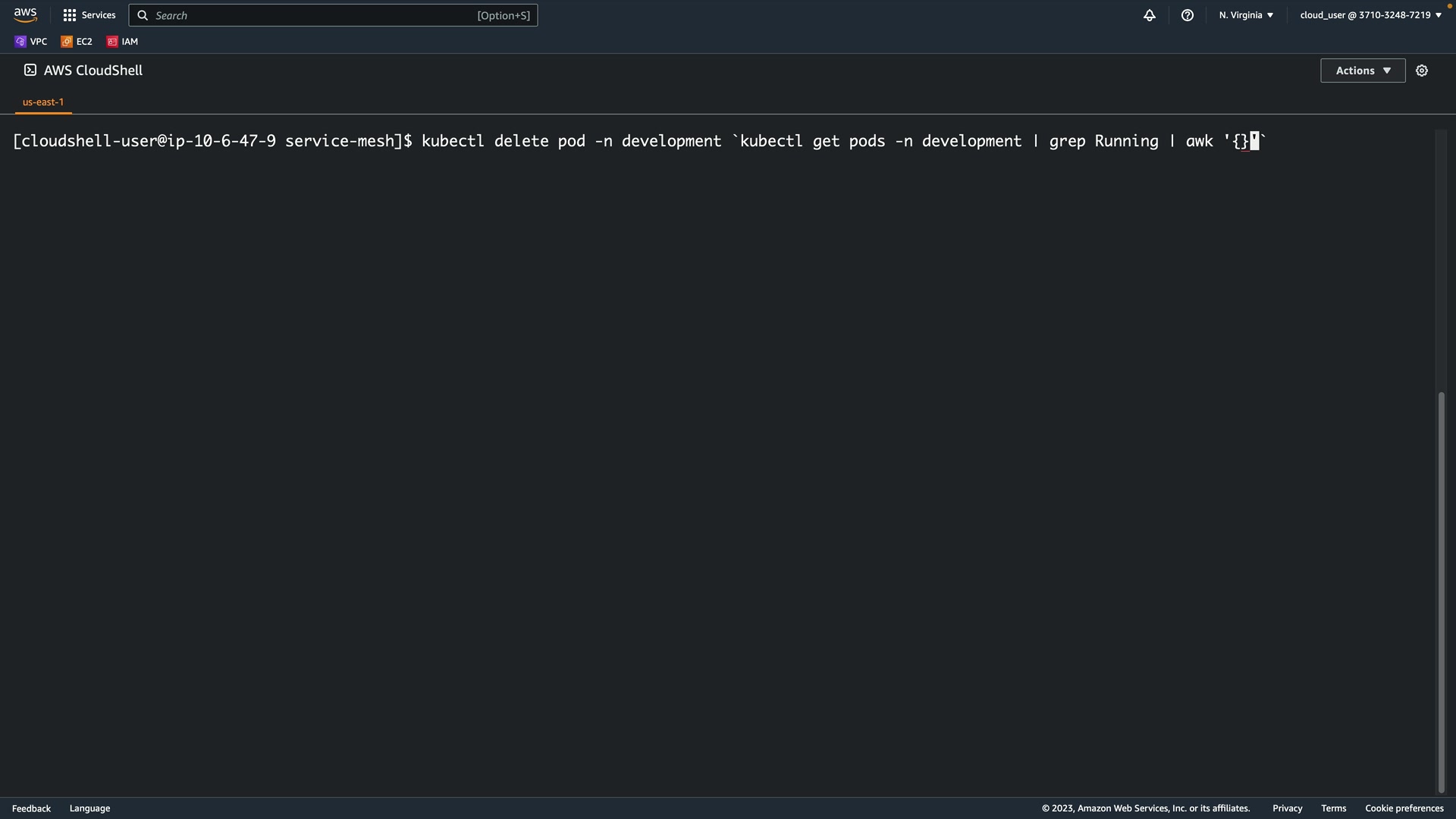
Task: Click the AWS CloudShell terminal icon
Action: (x=30, y=70)
